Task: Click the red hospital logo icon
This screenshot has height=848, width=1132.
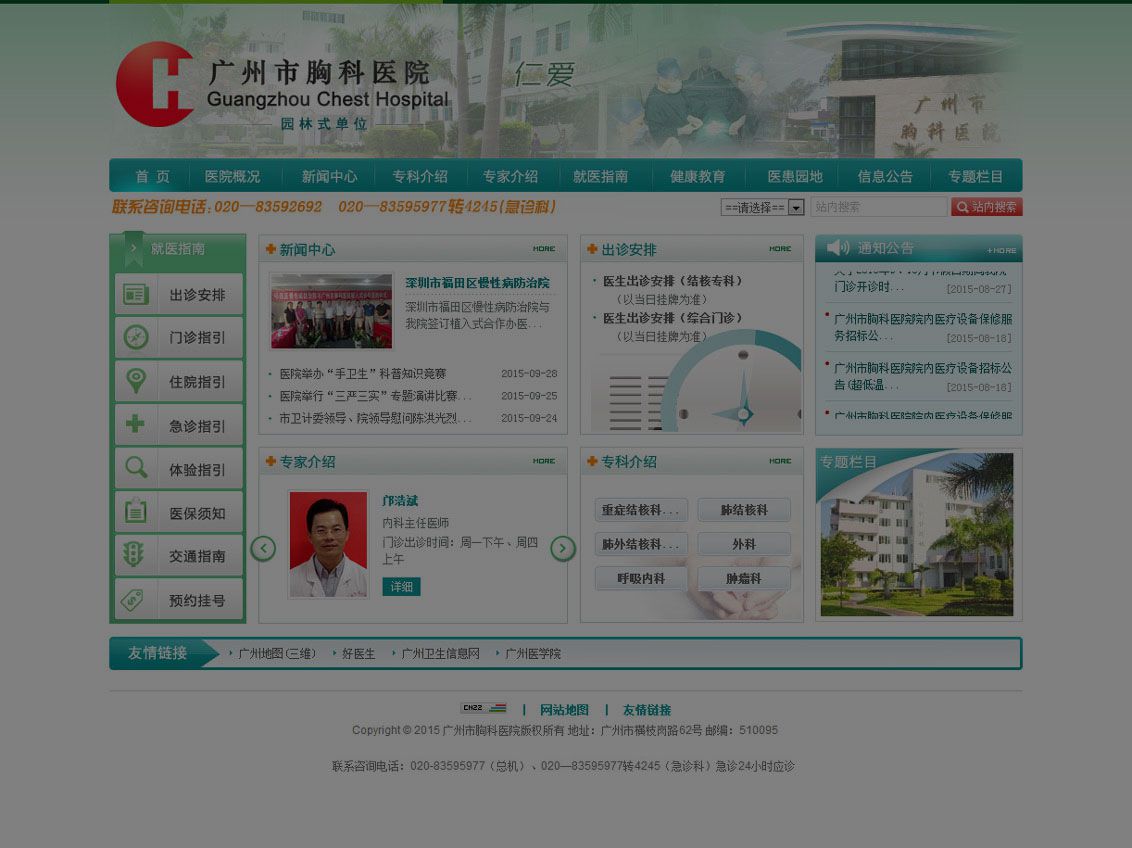Action: (x=154, y=84)
